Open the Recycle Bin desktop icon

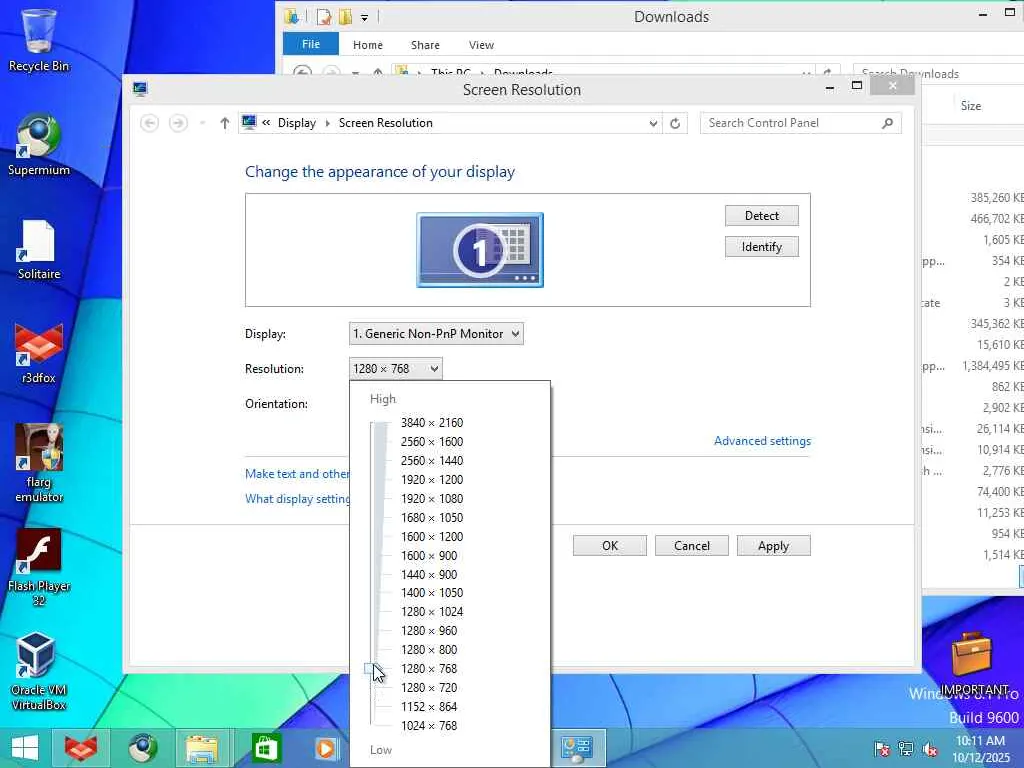[39, 40]
